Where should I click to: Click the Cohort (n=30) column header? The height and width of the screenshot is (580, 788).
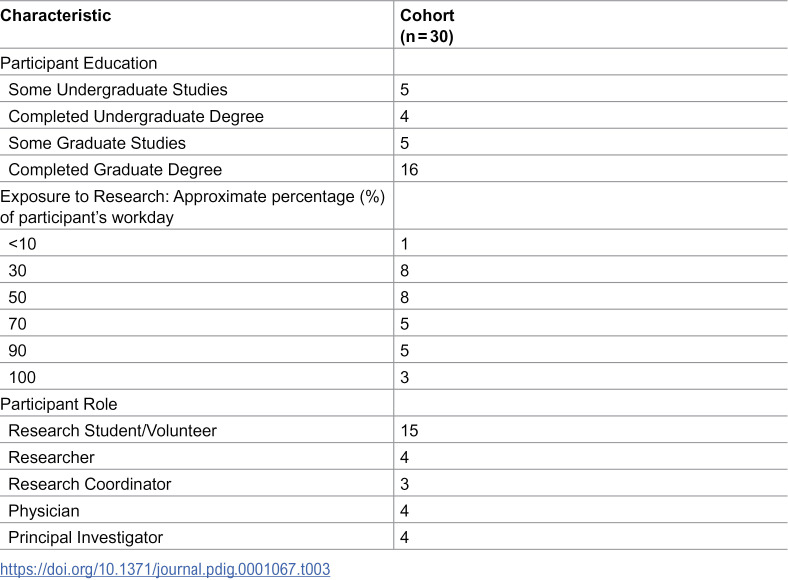[427, 26]
